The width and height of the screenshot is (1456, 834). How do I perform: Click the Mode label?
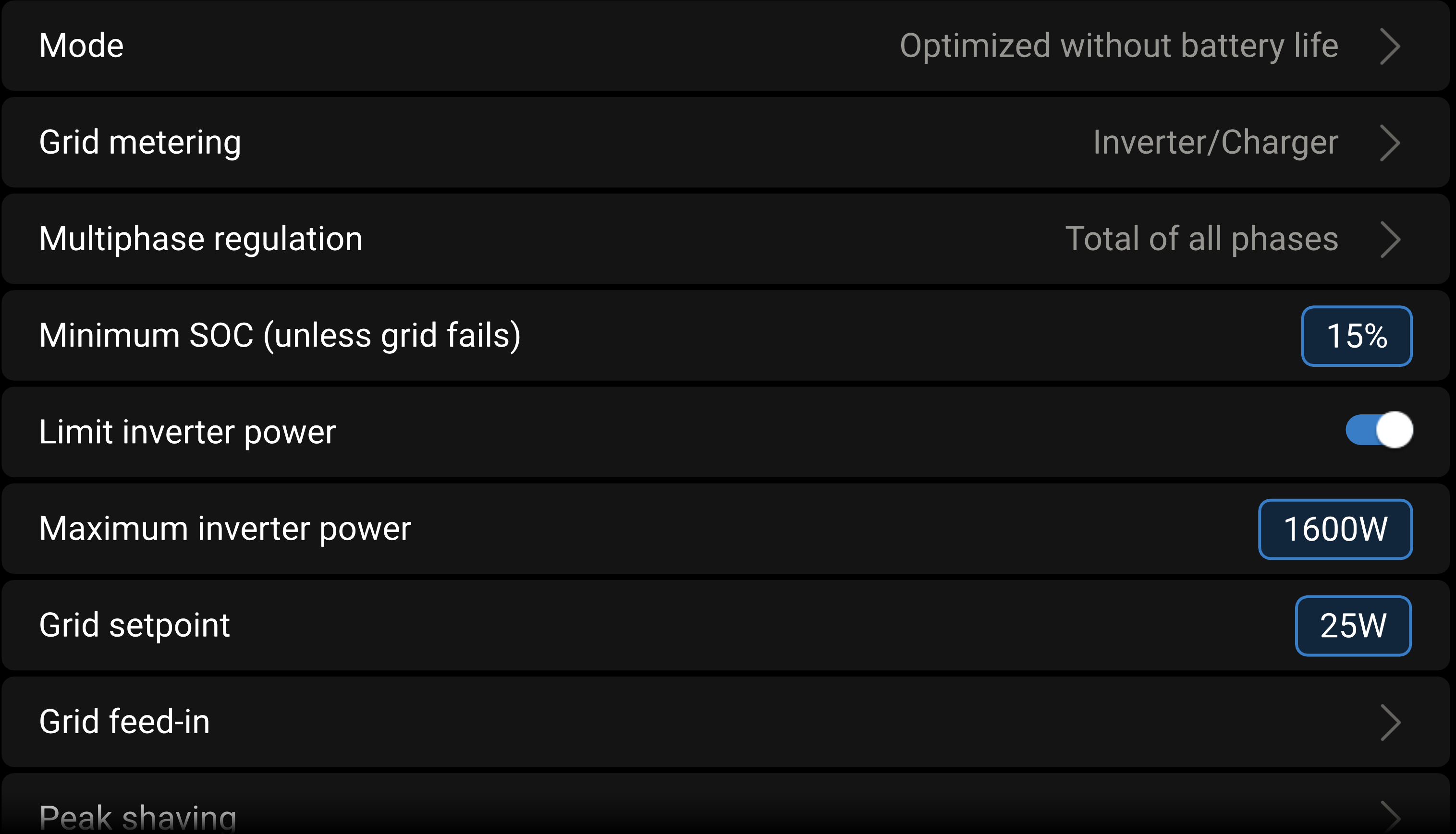tap(81, 46)
